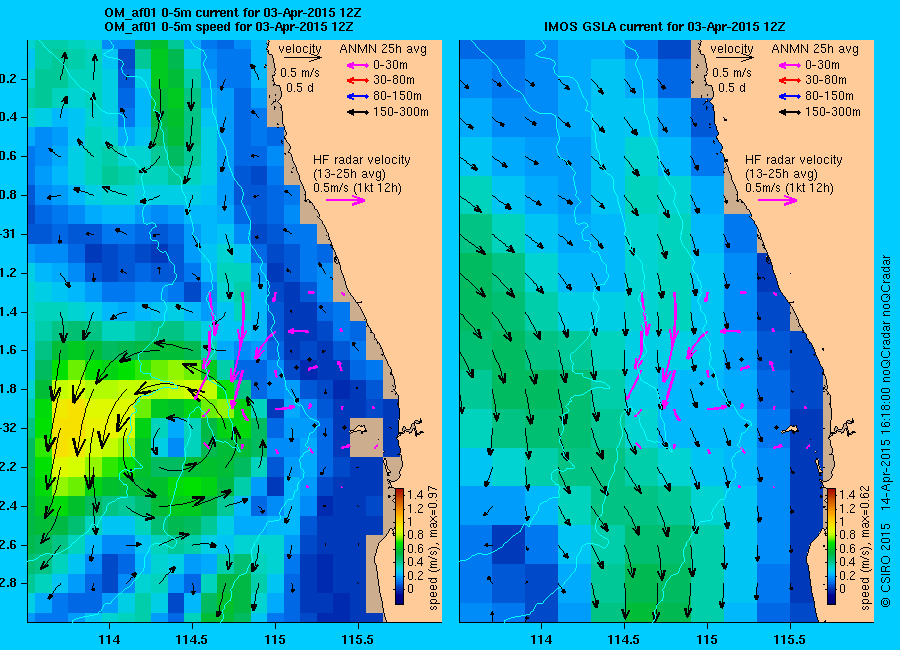Click '0.5m/s (1kt 12h)' text in left panel
The height and width of the screenshot is (650, 900).
click(x=358, y=188)
